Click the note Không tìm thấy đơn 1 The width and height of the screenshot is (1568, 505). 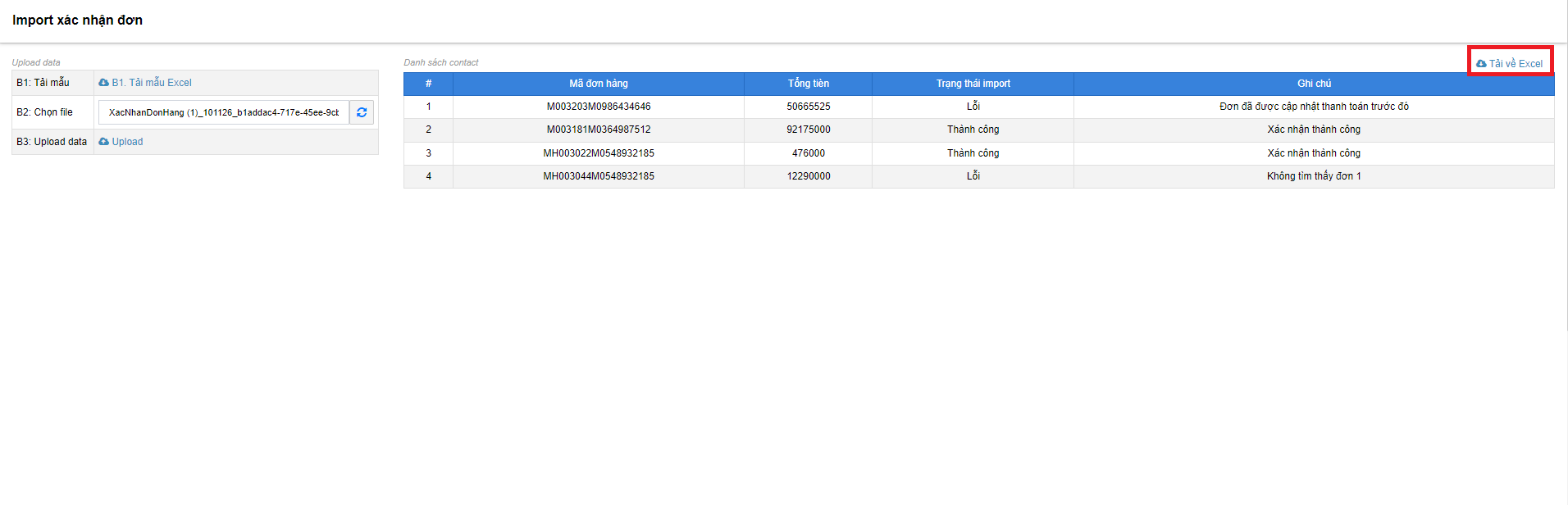coord(1313,176)
